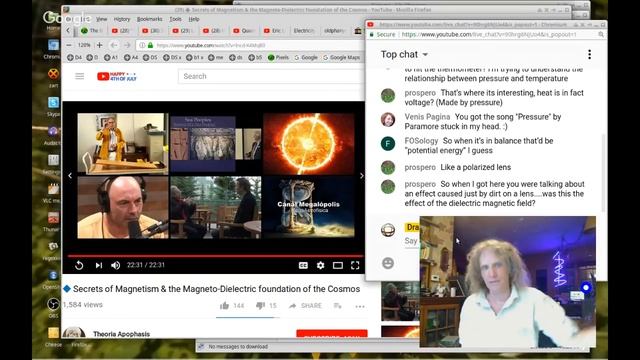Open the Chromium desktop shortcut

click(53, 48)
